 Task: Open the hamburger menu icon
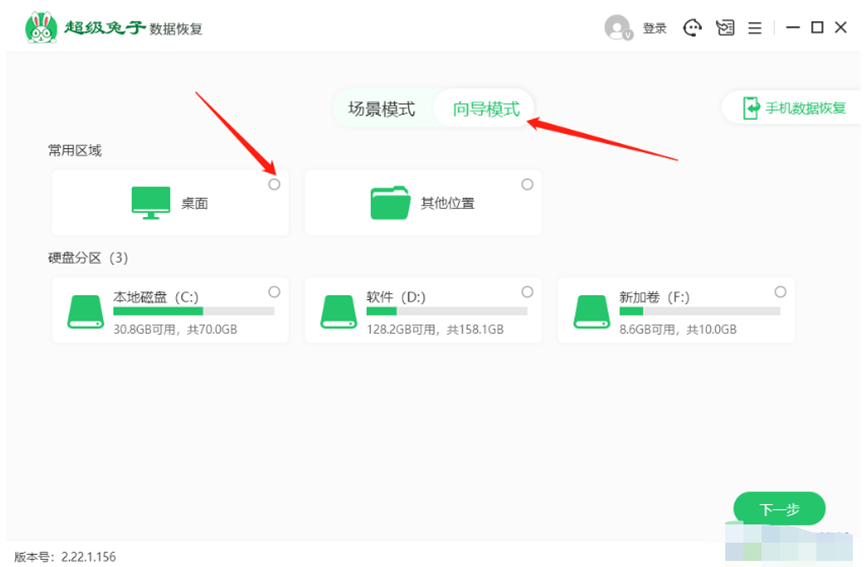pyautogui.click(x=755, y=28)
